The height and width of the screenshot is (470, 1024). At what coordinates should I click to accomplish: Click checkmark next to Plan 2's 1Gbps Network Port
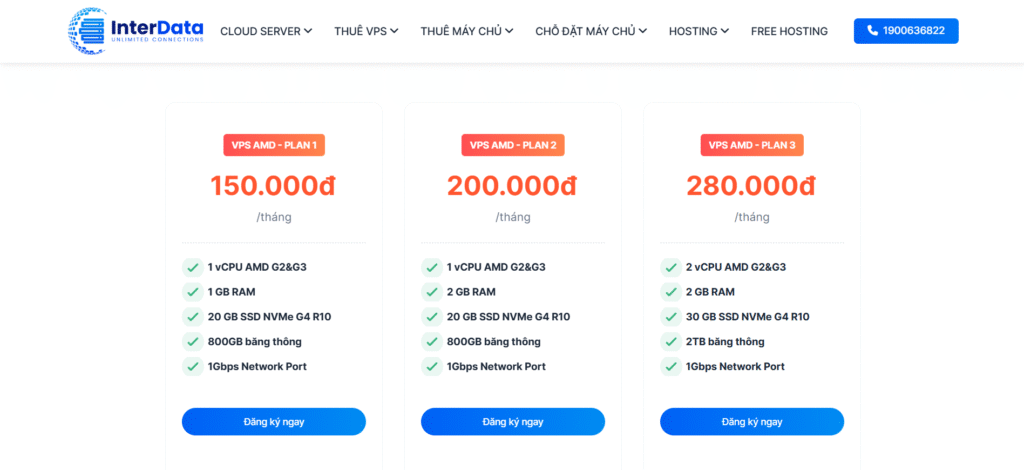[x=431, y=367]
